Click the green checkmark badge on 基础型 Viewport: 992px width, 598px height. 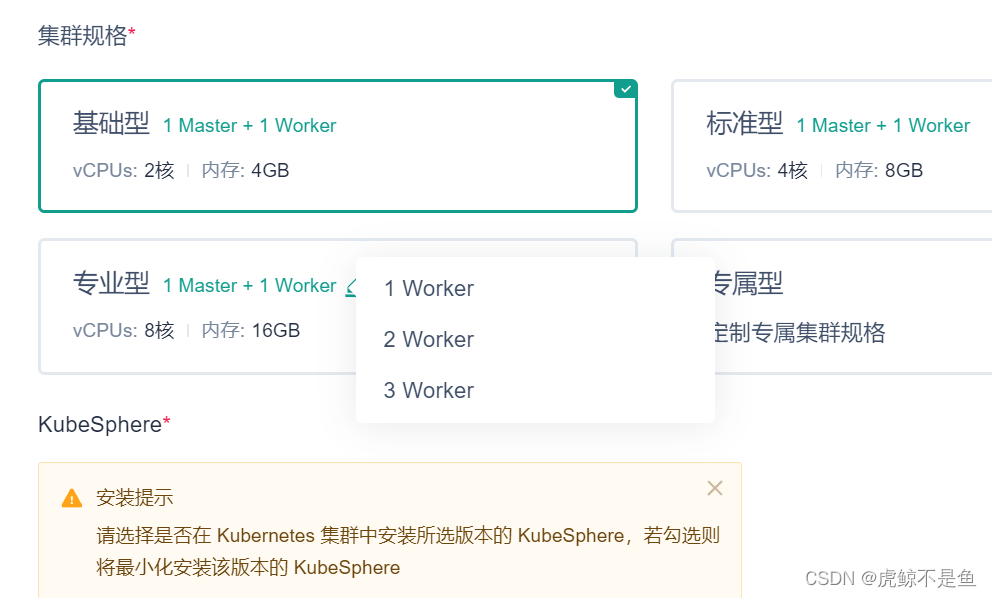tap(625, 89)
